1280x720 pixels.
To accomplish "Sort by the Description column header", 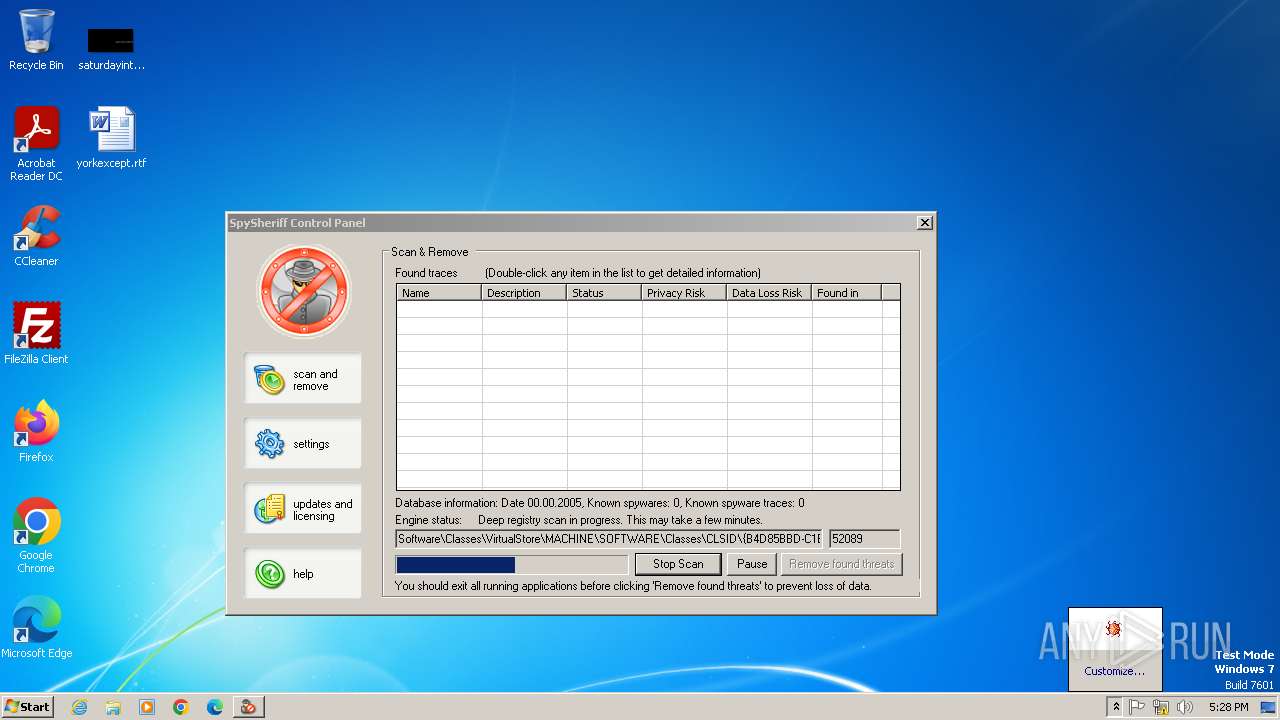I will (524, 293).
